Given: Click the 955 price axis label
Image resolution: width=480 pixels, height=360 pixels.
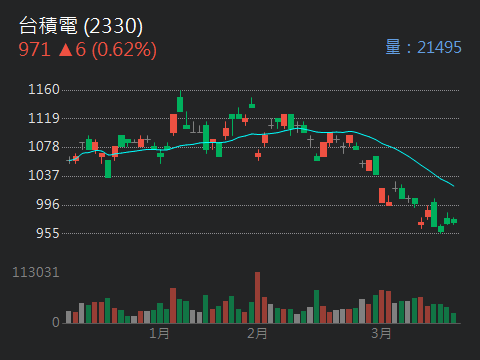Looking at the screenshot, I should (x=48, y=233).
